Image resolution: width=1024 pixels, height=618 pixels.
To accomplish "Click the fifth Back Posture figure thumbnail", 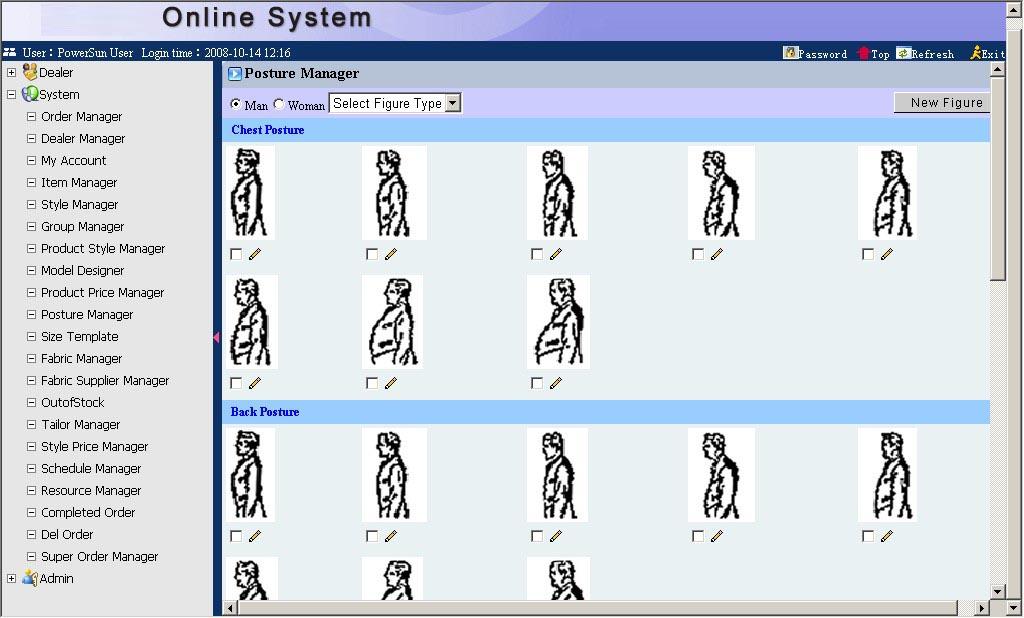I will [888, 475].
